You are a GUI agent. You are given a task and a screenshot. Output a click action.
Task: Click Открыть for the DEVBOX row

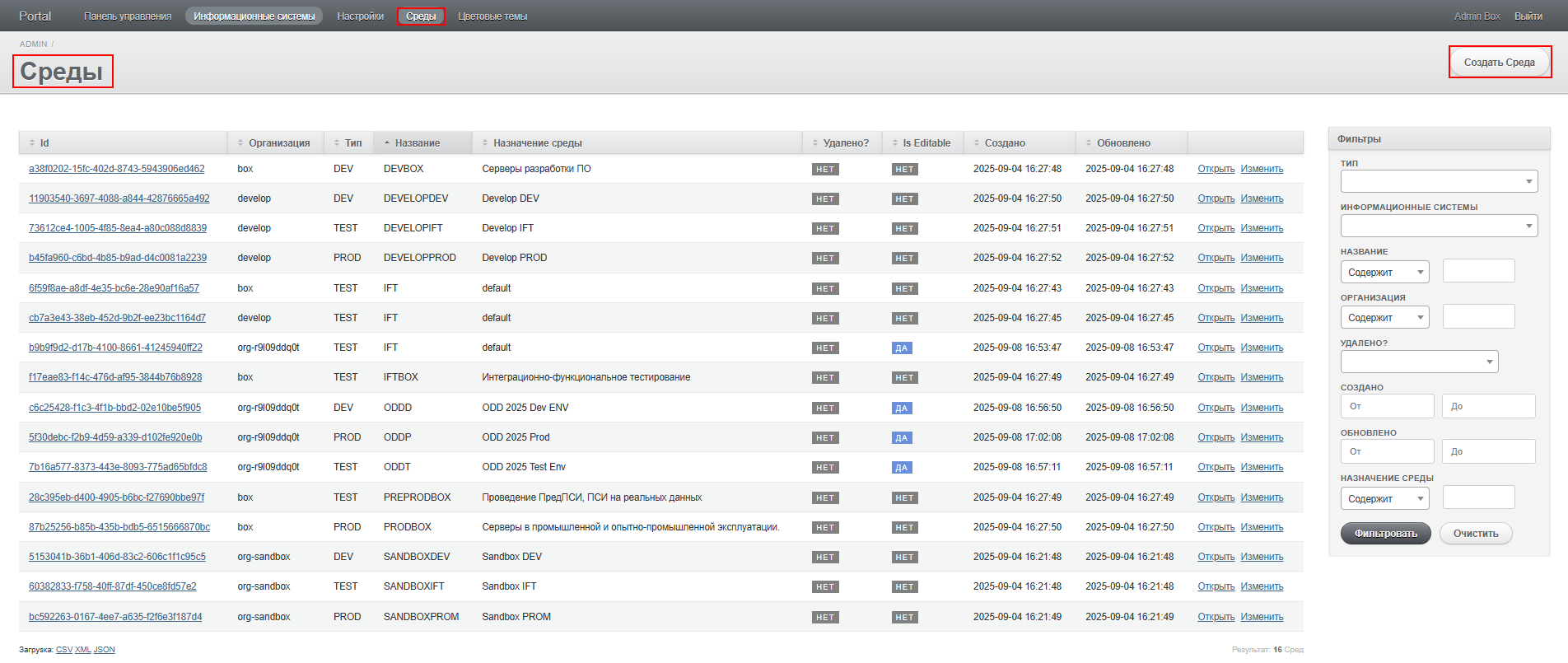[x=1216, y=169]
